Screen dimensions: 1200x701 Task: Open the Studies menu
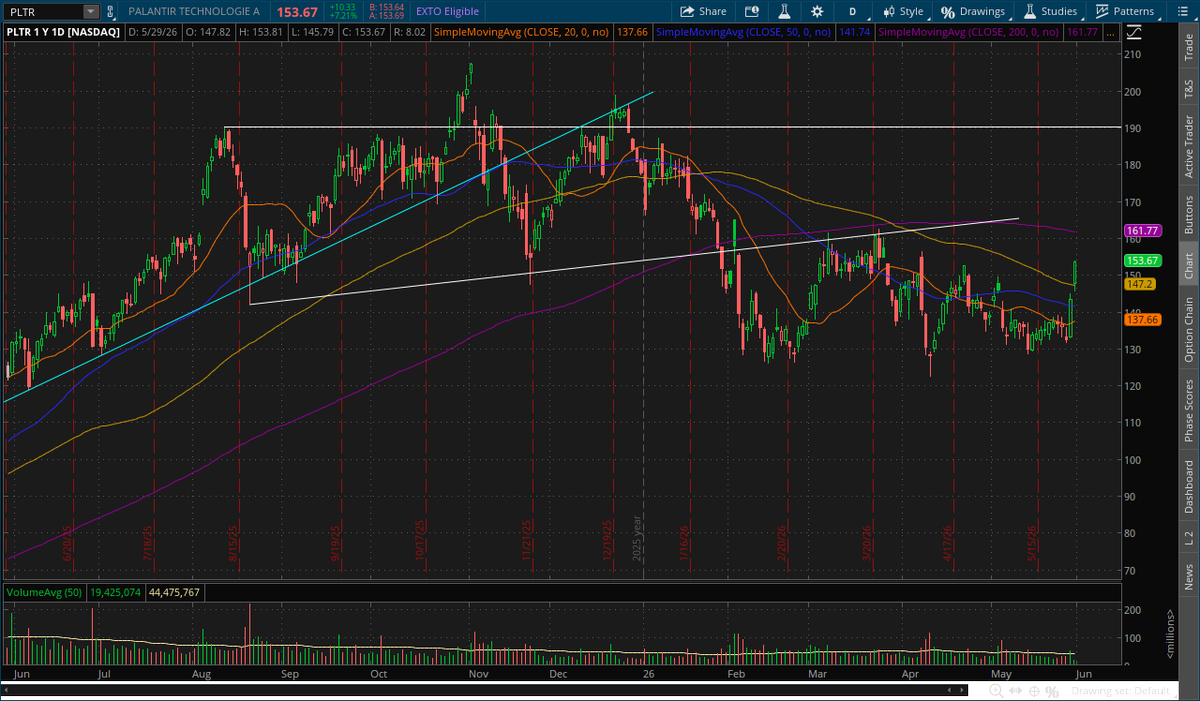[x=1050, y=11]
